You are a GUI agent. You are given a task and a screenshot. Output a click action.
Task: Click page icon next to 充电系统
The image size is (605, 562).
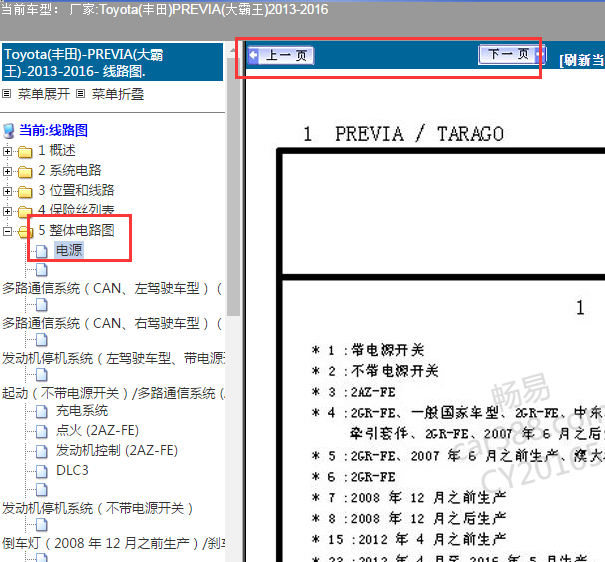[x=41, y=412]
